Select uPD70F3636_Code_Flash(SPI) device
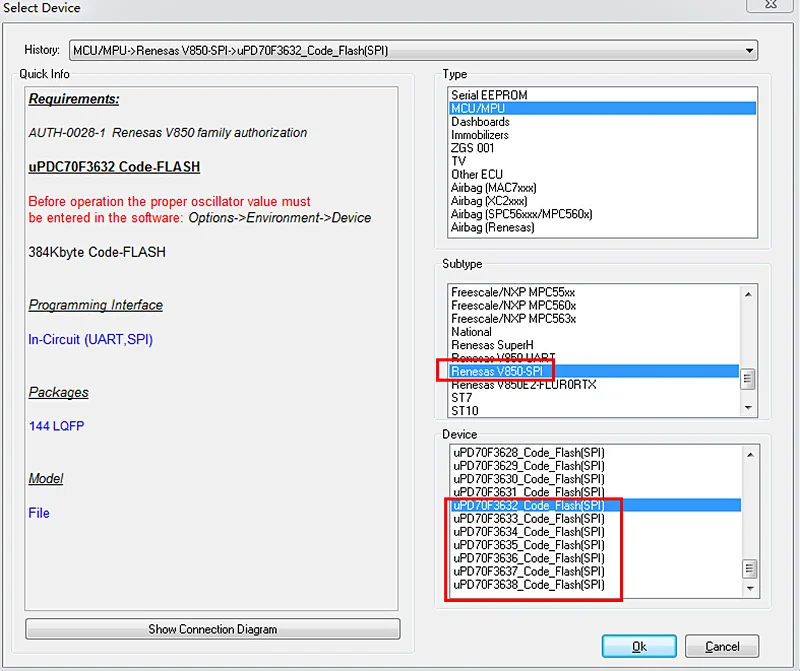 click(596, 559)
